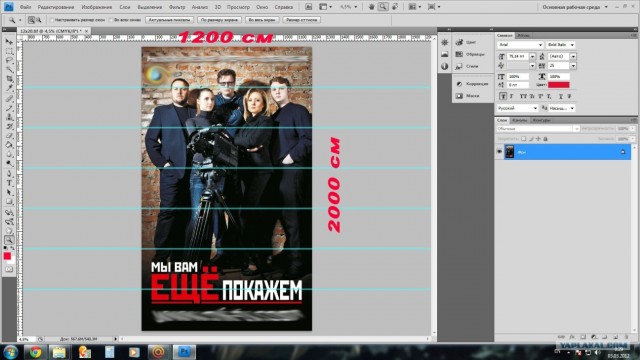Open the Arial font family dropdown
This screenshot has height=360, width=640.
click(520, 44)
